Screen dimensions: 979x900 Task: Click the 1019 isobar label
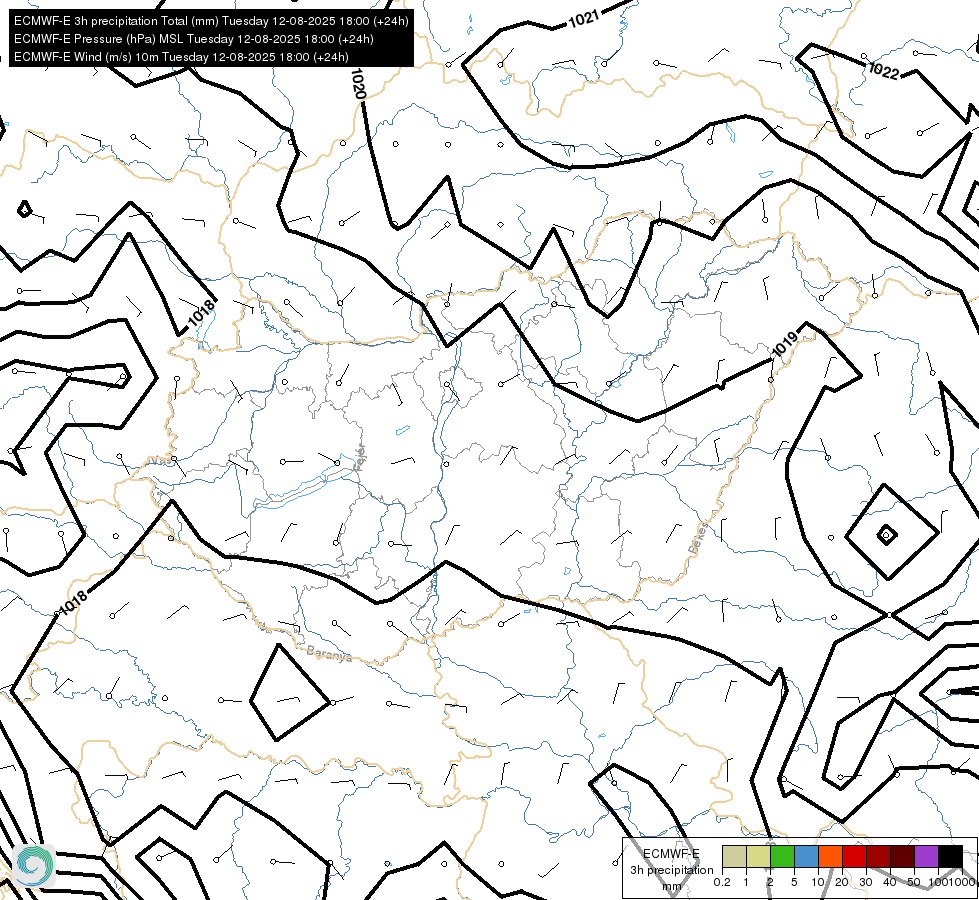point(785,344)
